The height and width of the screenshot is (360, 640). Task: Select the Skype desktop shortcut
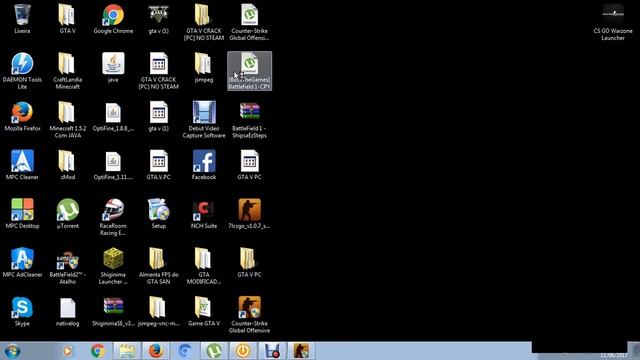click(x=22, y=311)
